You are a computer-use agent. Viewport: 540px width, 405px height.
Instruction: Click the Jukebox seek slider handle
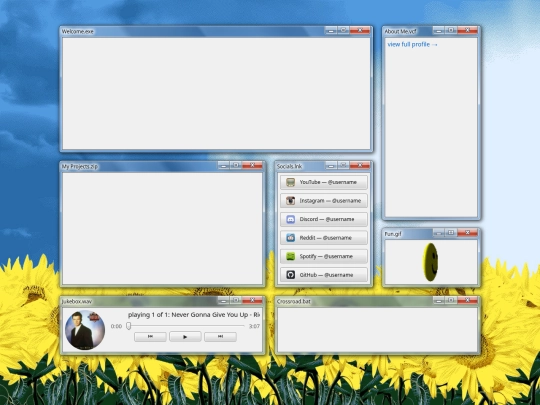(x=128, y=326)
